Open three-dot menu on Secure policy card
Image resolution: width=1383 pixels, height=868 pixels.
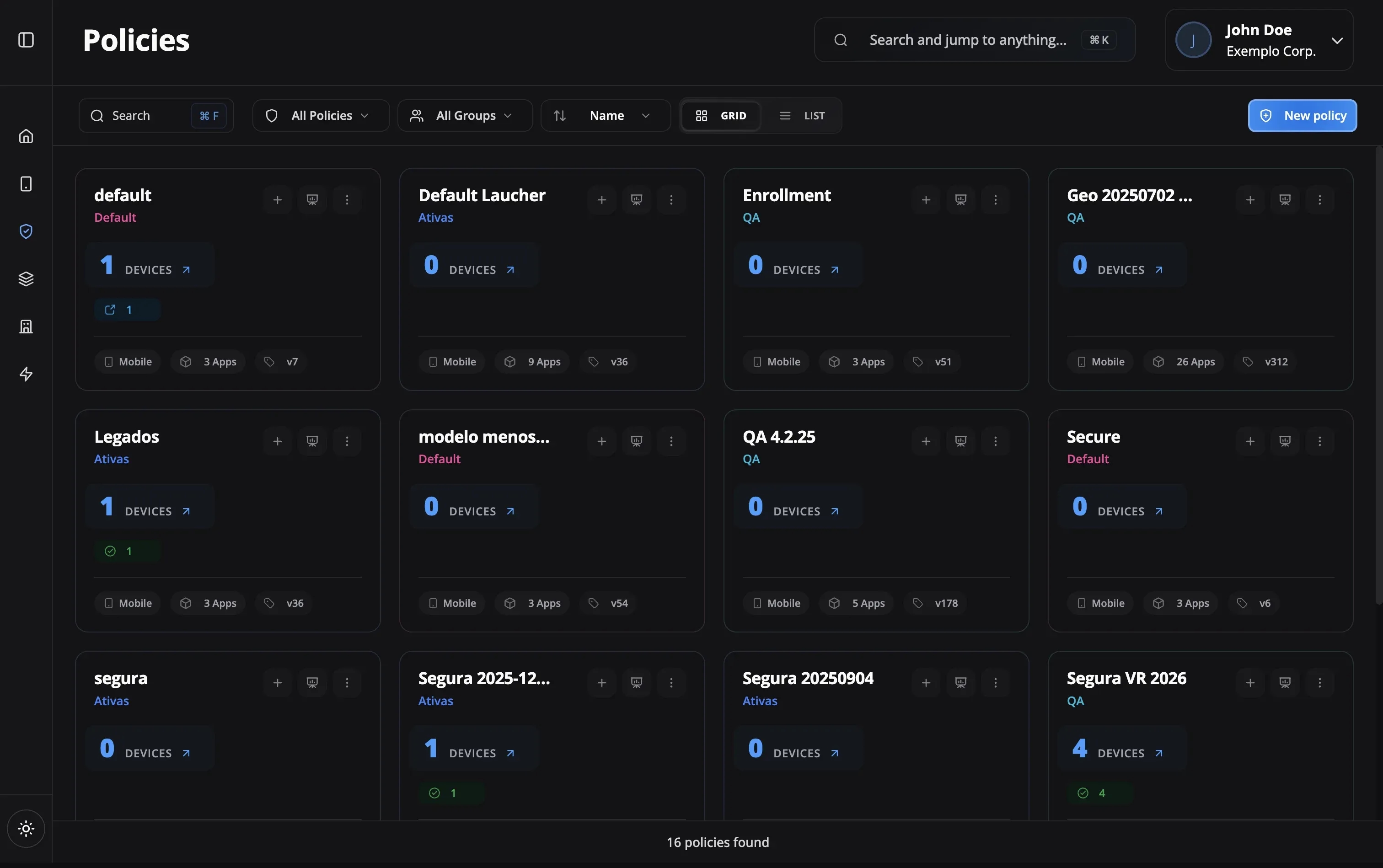[1319, 441]
